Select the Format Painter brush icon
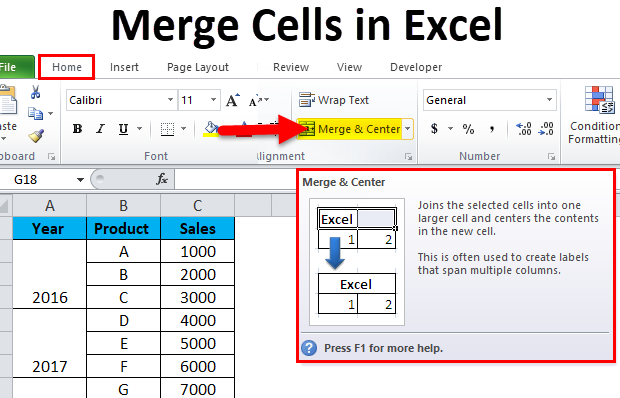Screen dimensions: 620x398 [x=36, y=136]
